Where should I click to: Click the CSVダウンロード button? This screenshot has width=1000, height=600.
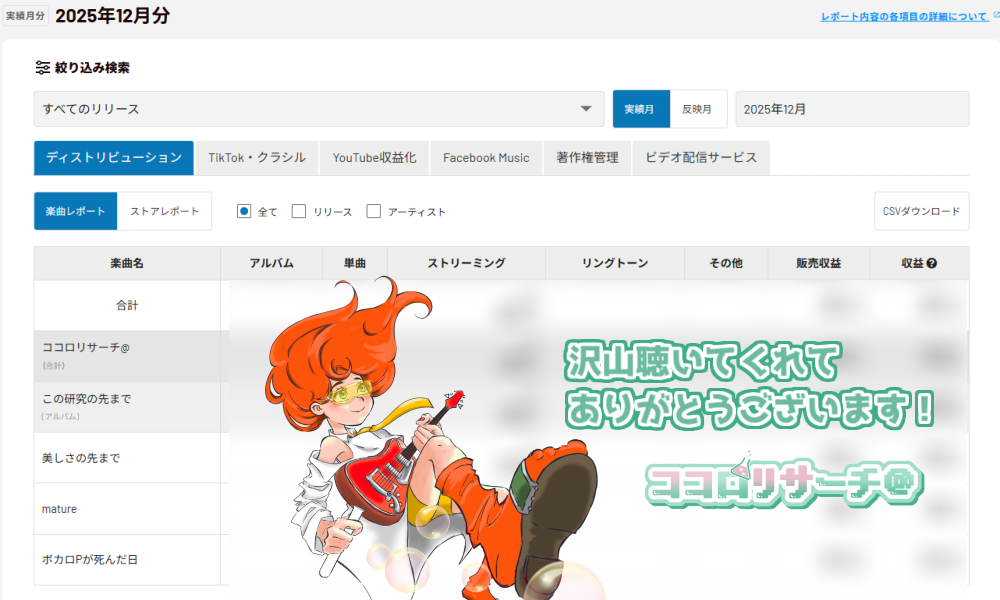[921, 211]
